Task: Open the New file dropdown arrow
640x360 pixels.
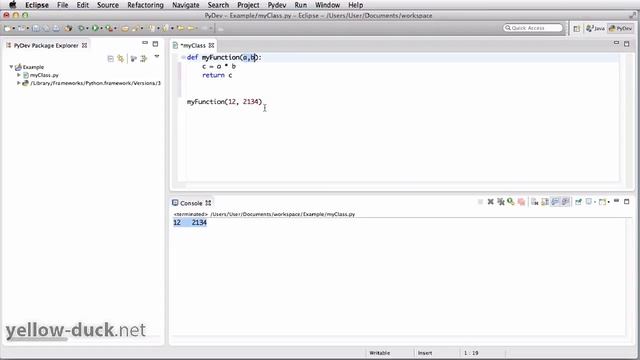Action: 14,28
